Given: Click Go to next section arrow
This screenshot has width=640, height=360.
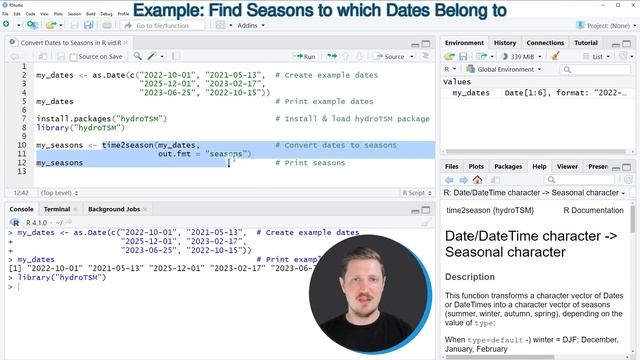Looking at the screenshot, I should tap(359, 56).
